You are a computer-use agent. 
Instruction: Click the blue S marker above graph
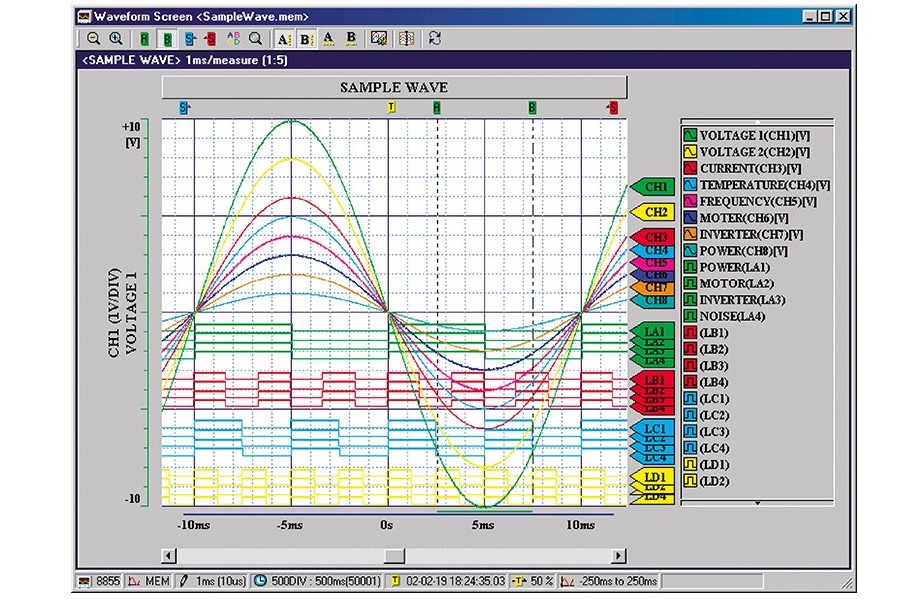pyautogui.click(x=184, y=107)
